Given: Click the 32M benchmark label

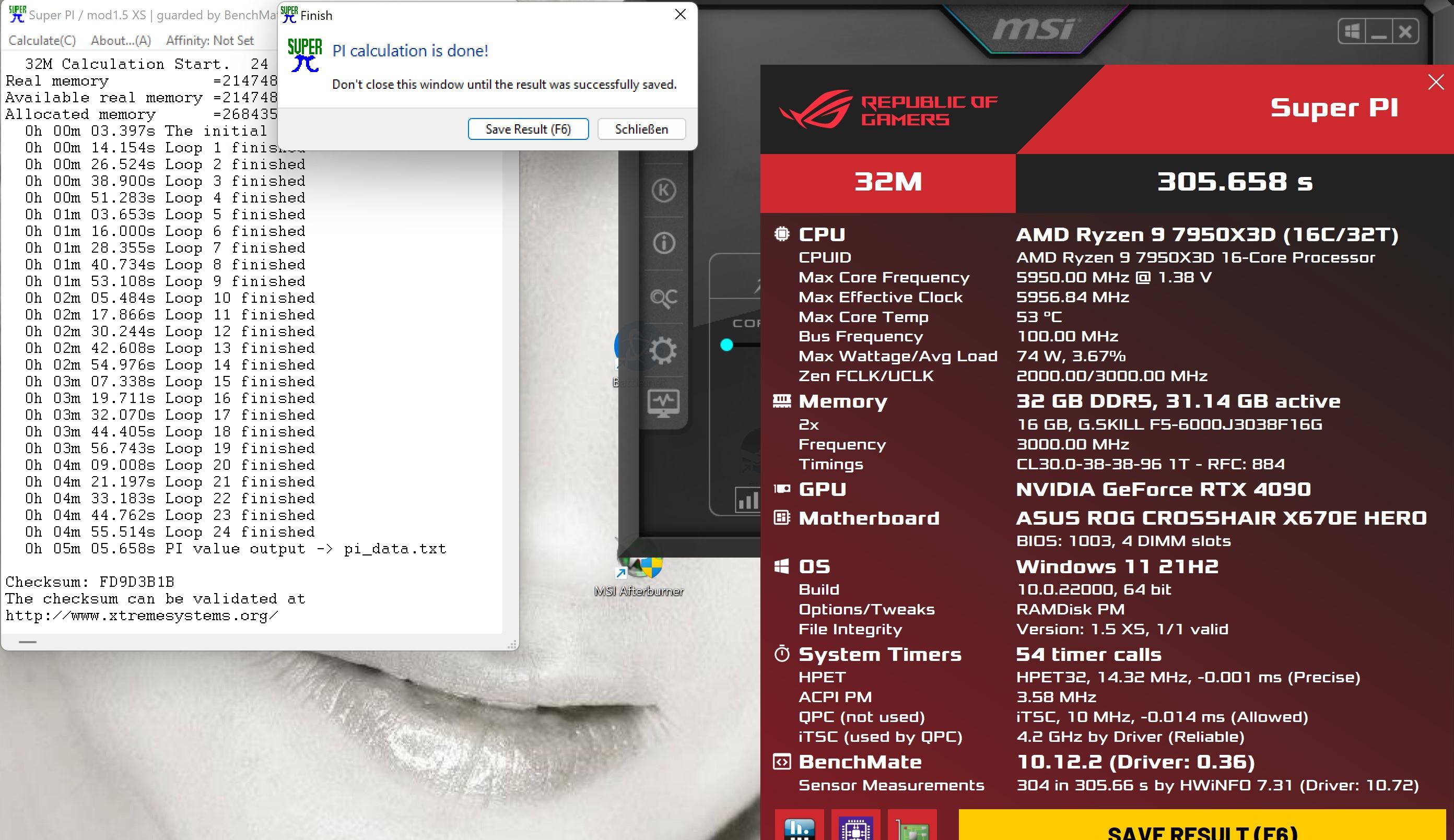Looking at the screenshot, I should tap(888, 182).
